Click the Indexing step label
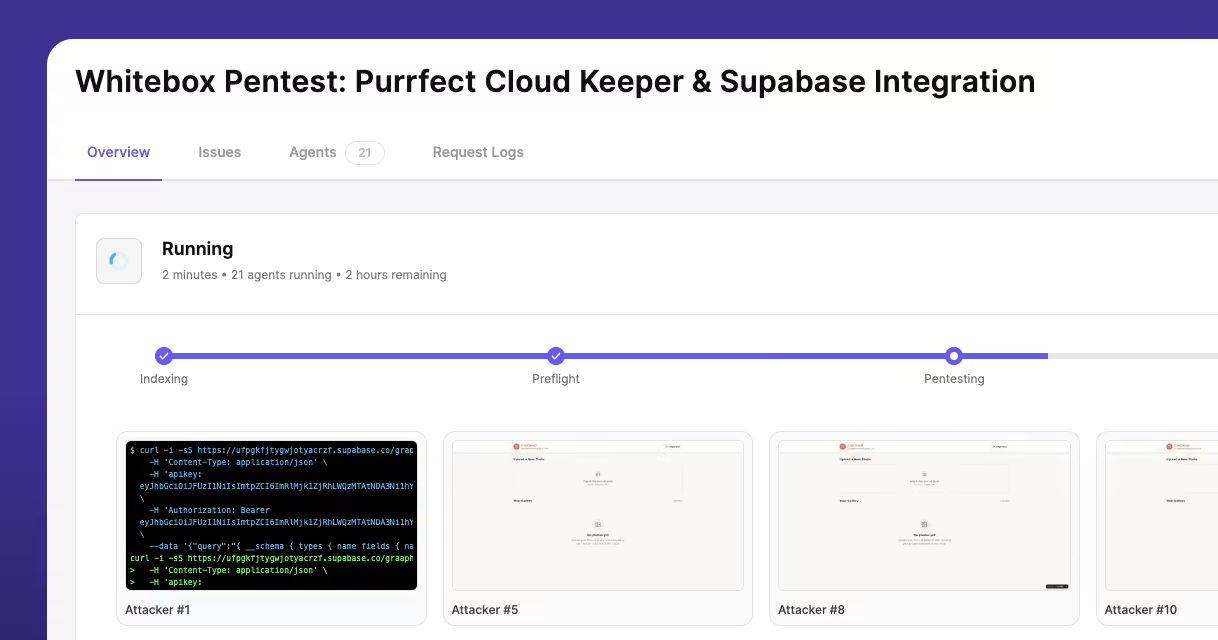1218x640 pixels. 164,379
